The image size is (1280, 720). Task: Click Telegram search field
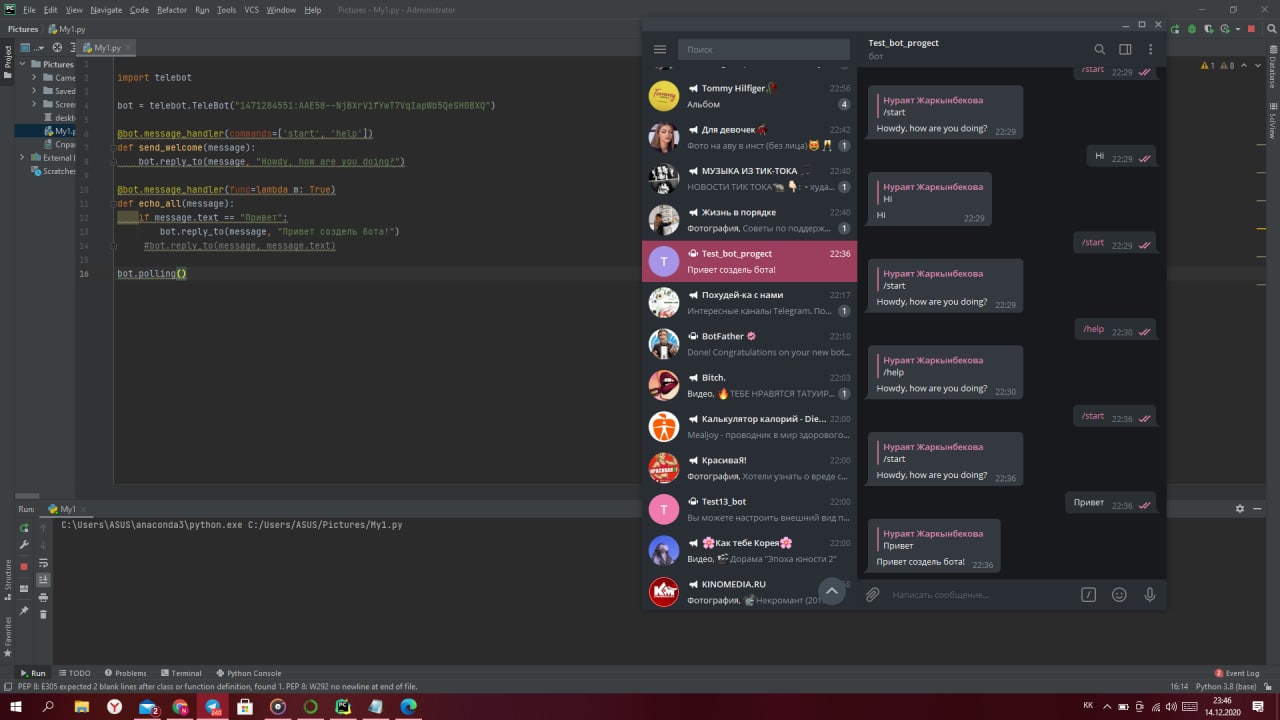coord(763,49)
